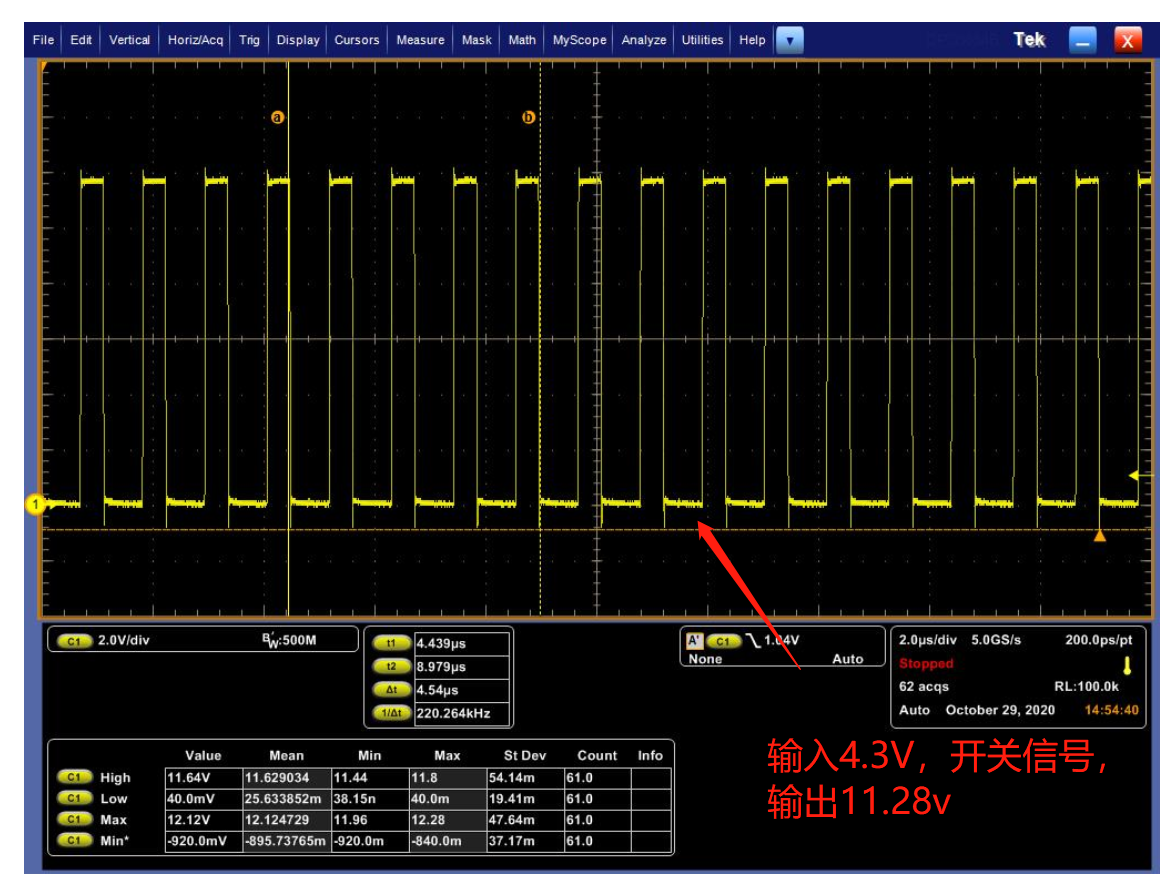Click the t1 cursor readout badge
Viewport: 1171px width, 879px height.
click(x=391, y=644)
